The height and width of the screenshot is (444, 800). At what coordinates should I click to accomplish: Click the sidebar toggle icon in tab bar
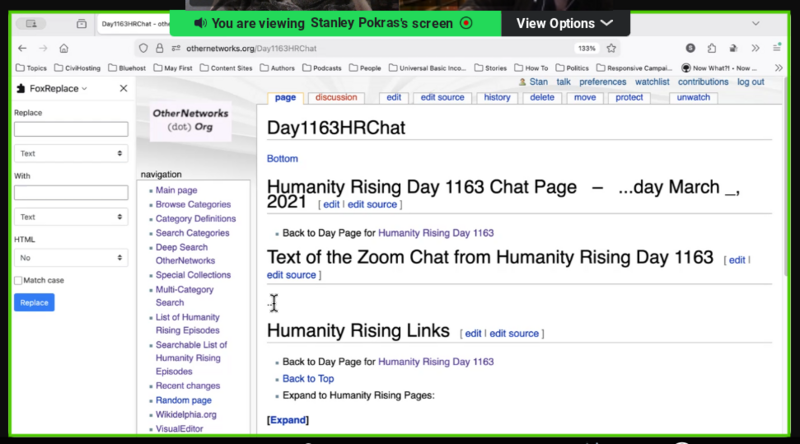(31, 23)
